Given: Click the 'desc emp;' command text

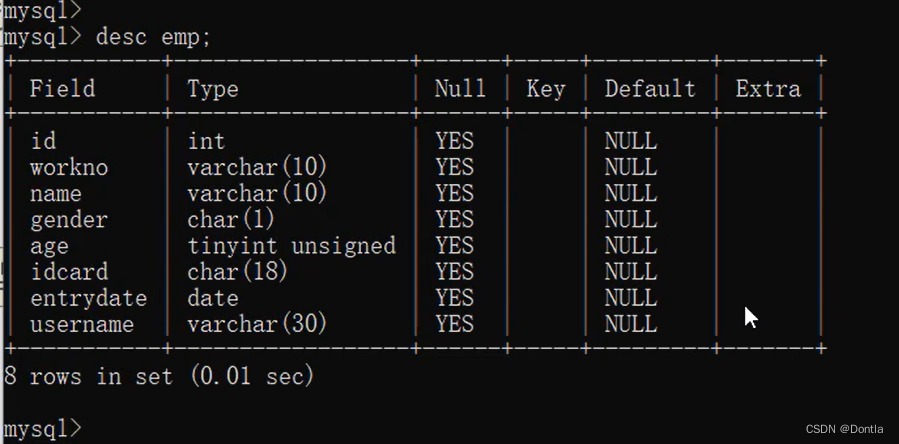Looking at the screenshot, I should tap(153, 37).
